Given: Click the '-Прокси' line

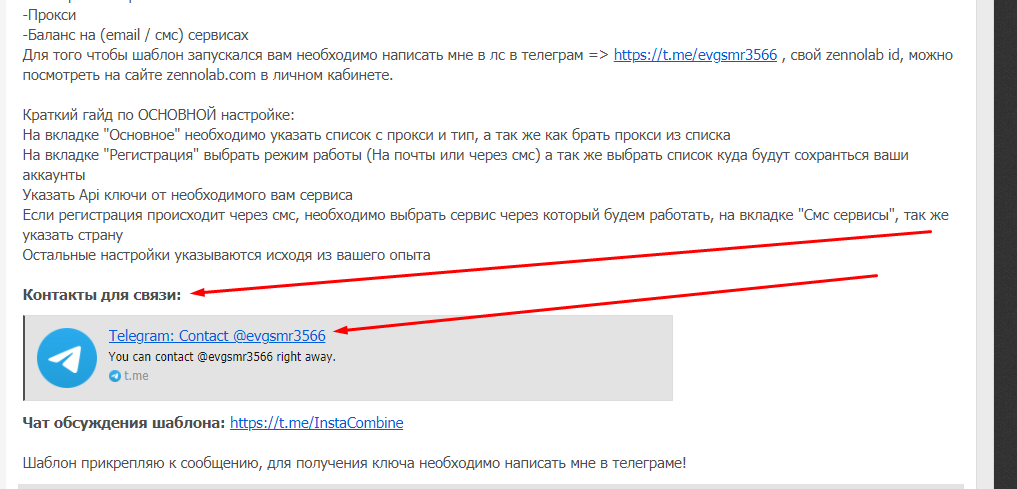Looking at the screenshot, I should 49,15.
